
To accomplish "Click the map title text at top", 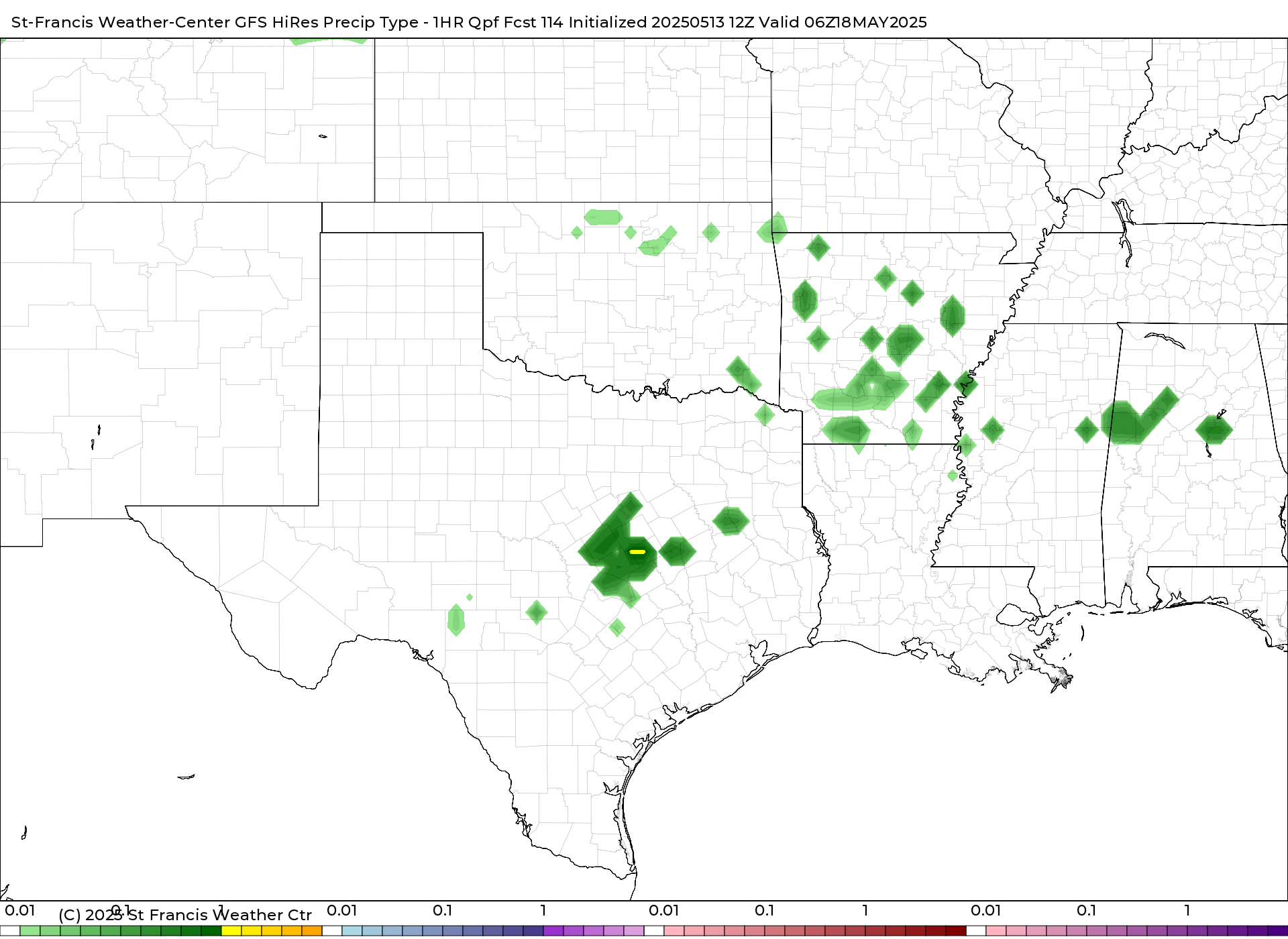I will [x=469, y=22].
